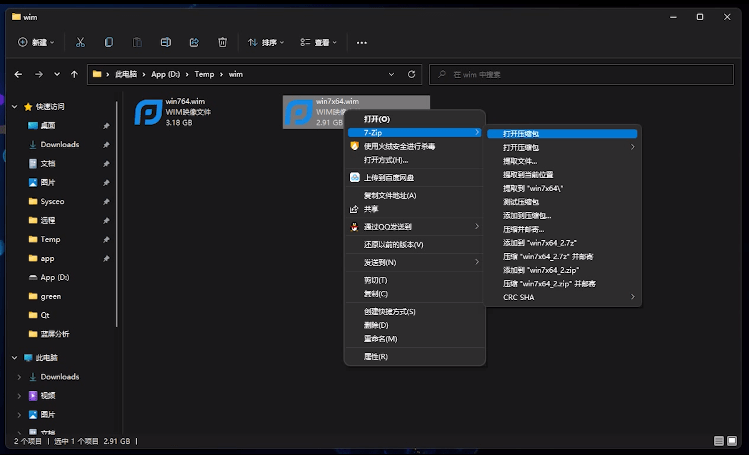Click the search box 在 wim 中搜索

point(581,74)
